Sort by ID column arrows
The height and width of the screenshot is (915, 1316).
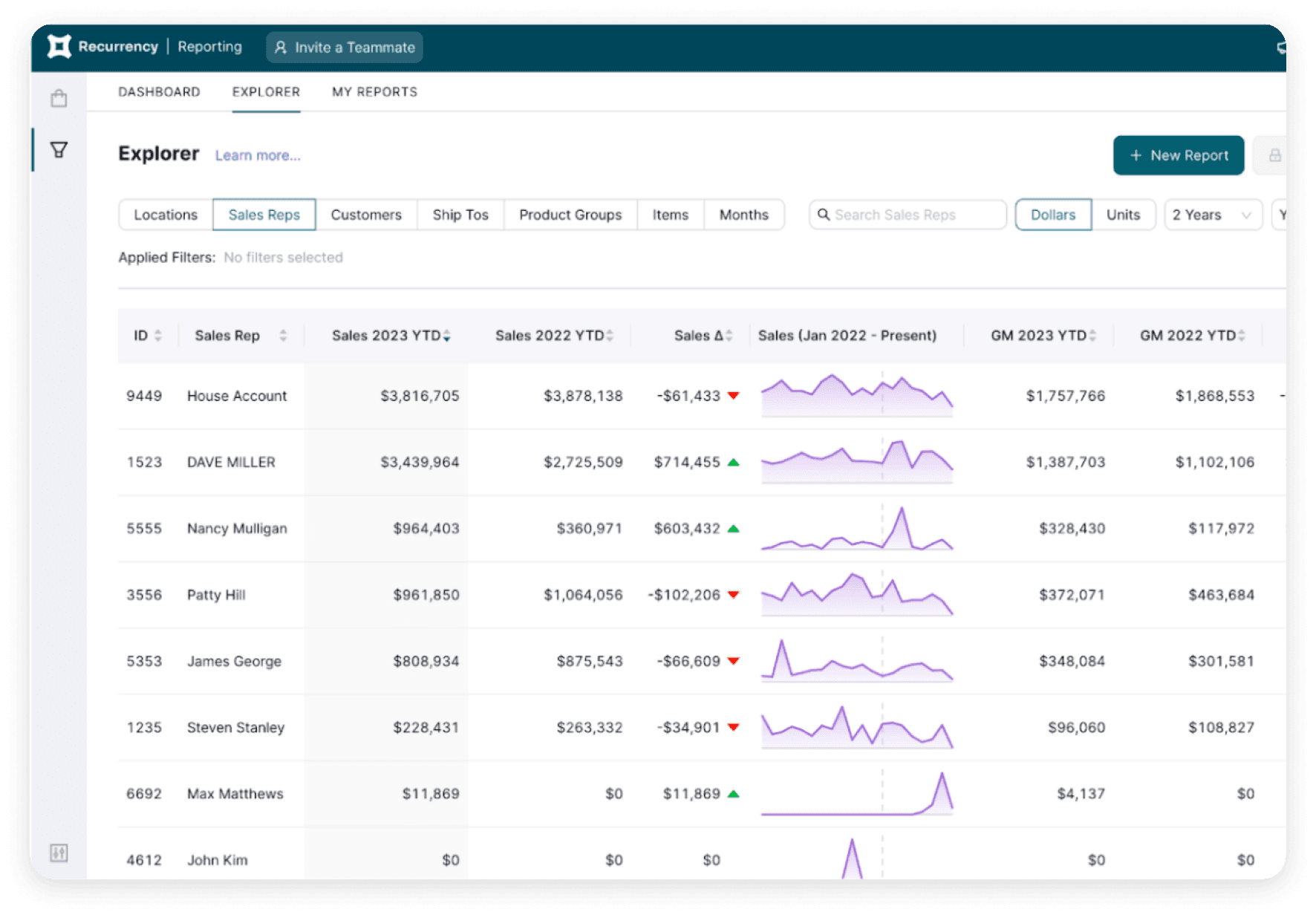(x=157, y=336)
